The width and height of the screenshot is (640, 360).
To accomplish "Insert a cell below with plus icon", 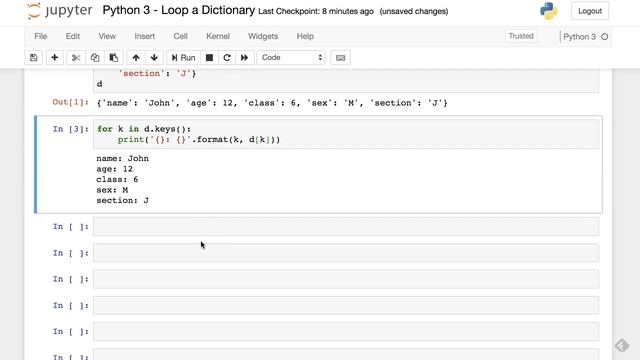I will 54,58.
